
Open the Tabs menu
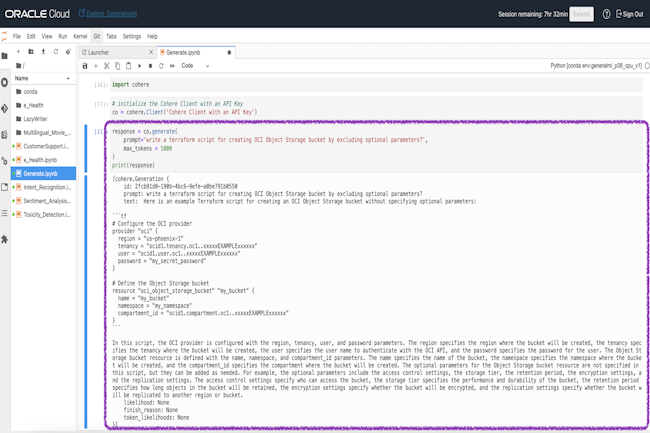tap(111, 36)
